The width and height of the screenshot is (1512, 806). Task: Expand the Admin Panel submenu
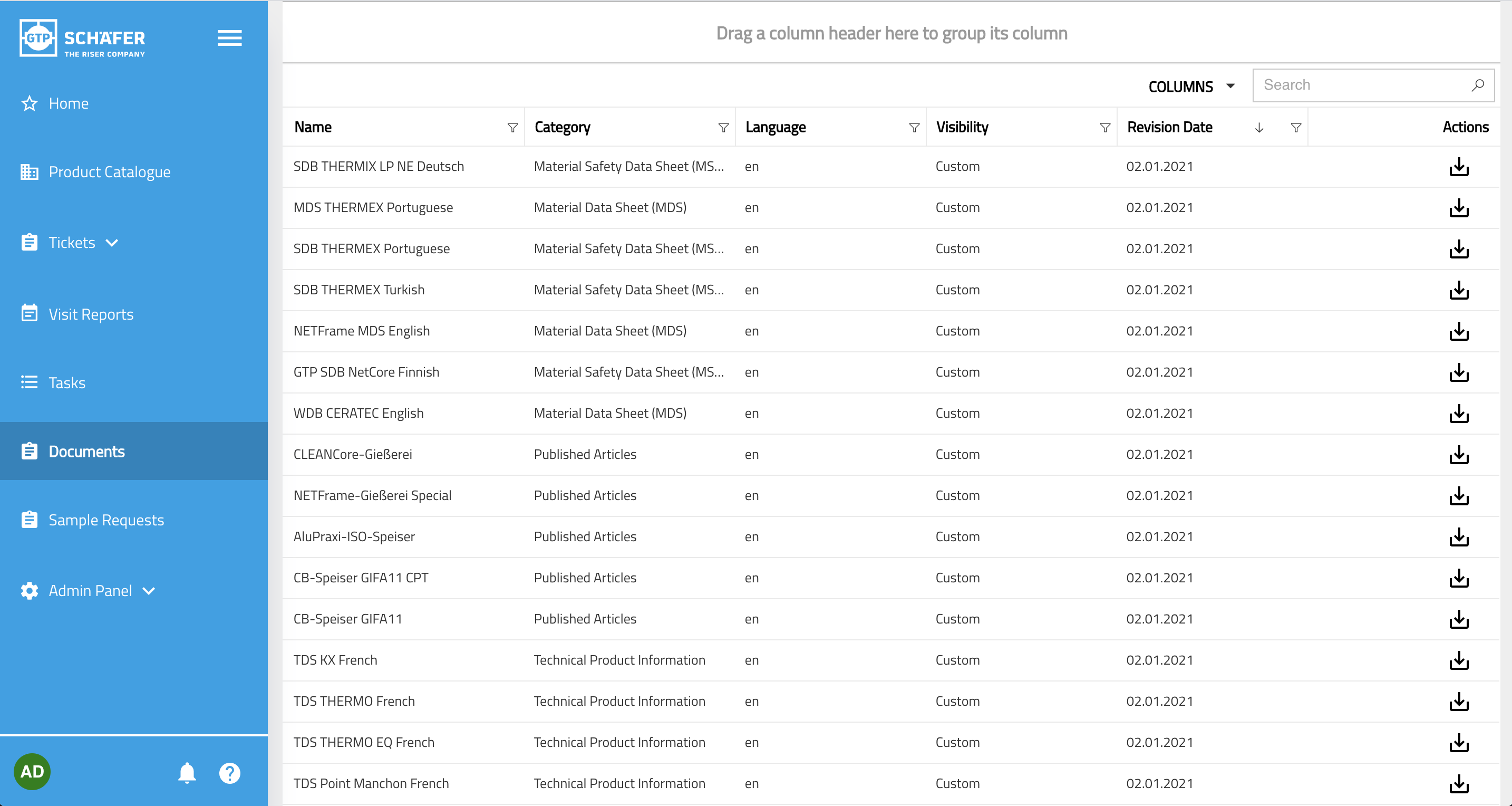(149, 591)
